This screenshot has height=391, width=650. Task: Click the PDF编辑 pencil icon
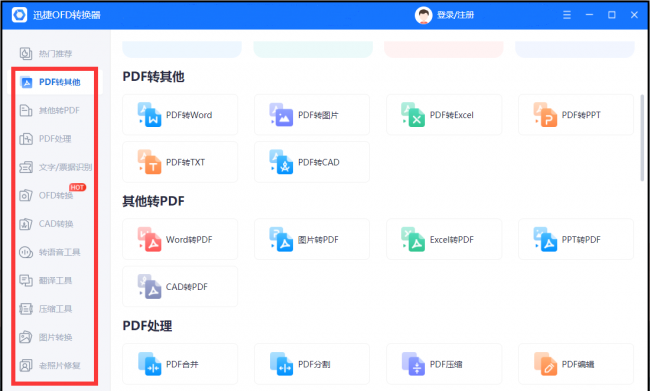click(x=545, y=364)
